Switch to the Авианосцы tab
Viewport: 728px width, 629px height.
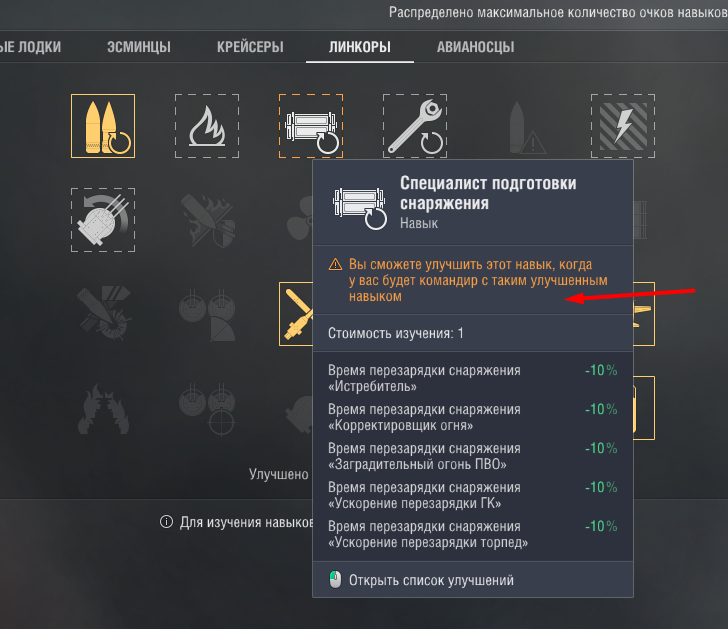click(x=475, y=47)
